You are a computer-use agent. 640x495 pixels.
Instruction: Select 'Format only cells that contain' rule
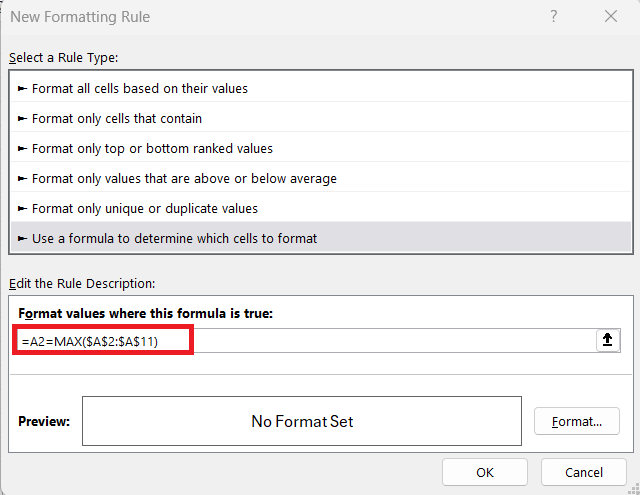pyautogui.click(x=321, y=118)
